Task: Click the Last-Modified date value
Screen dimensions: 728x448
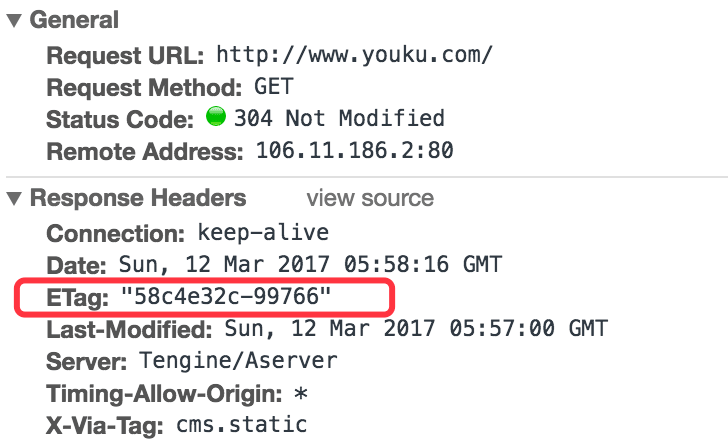Action: pyautogui.click(x=416, y=328)
